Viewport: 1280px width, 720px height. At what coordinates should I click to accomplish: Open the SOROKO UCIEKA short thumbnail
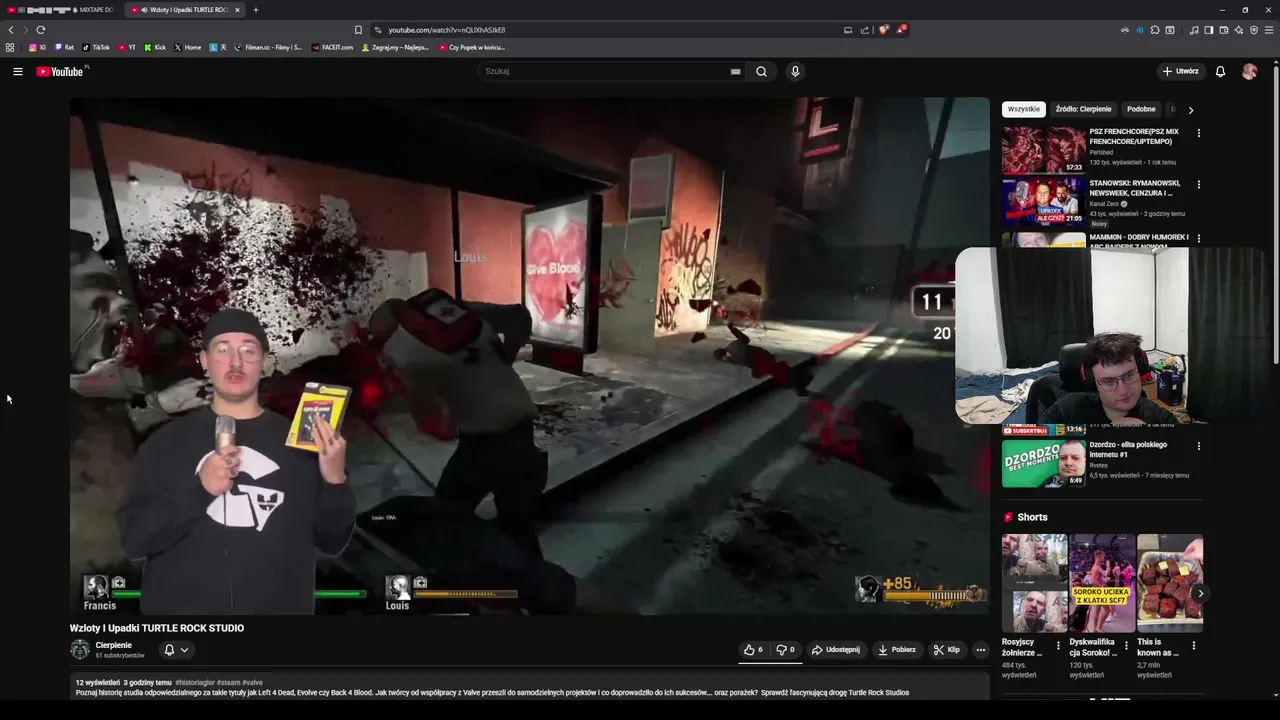pos(1102,583)
